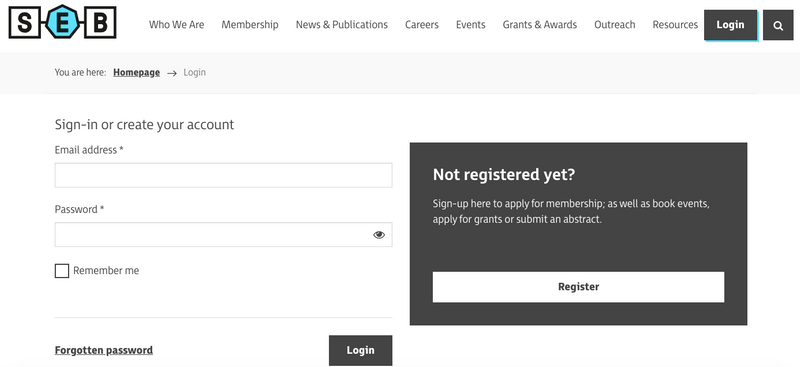Focus the Password input field
This screenshot has height=367, width=800.
pyautogui.click(x=223, y=234)
